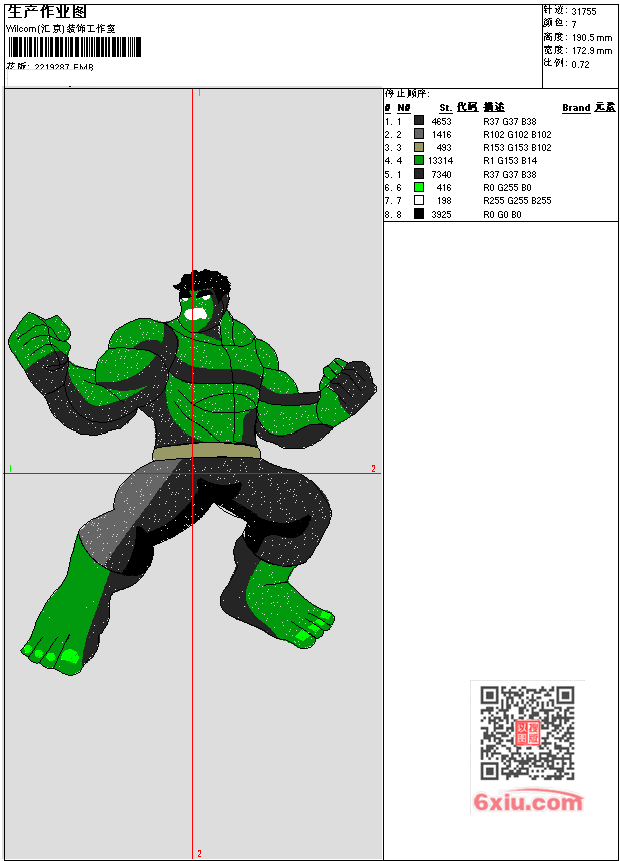Image resolution: width=620 pixels, height=861 pixels.
Task: Click color description R102 G102 B102
Action: 517,135
